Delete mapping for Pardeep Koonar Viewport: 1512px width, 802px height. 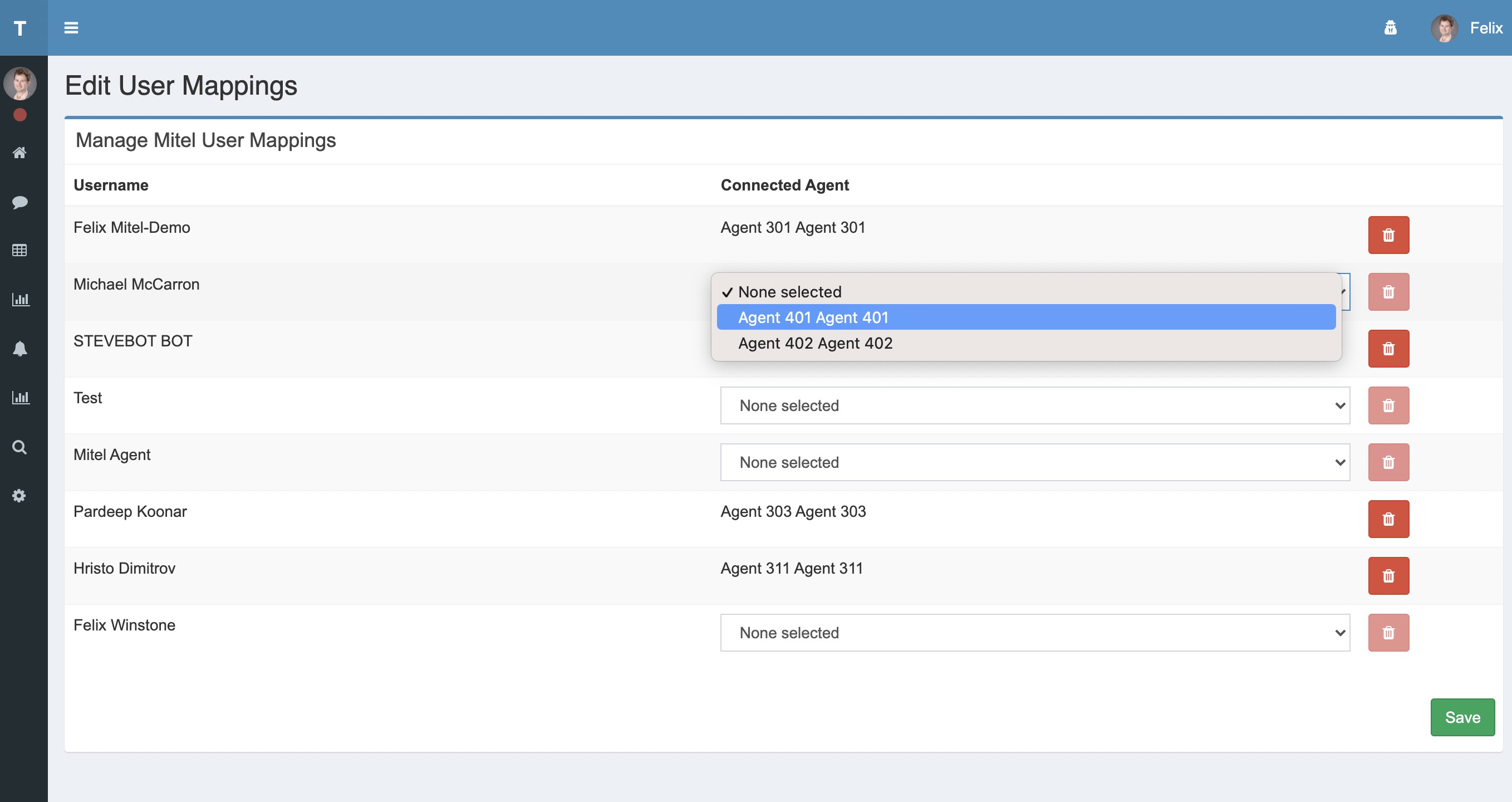tap(1388, 519)
